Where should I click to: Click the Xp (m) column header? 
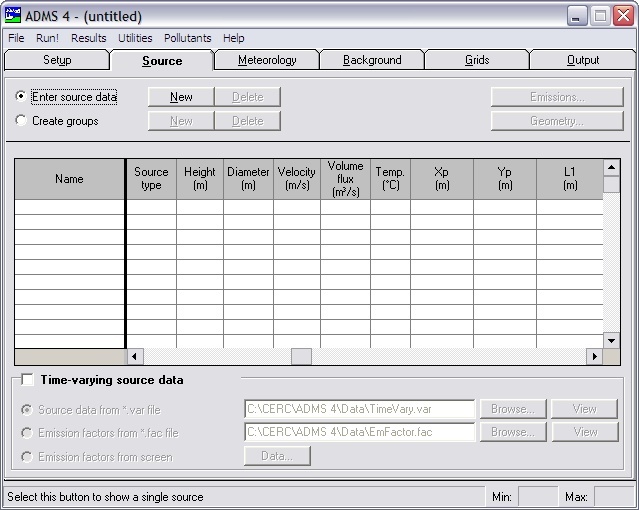point(442,179)
